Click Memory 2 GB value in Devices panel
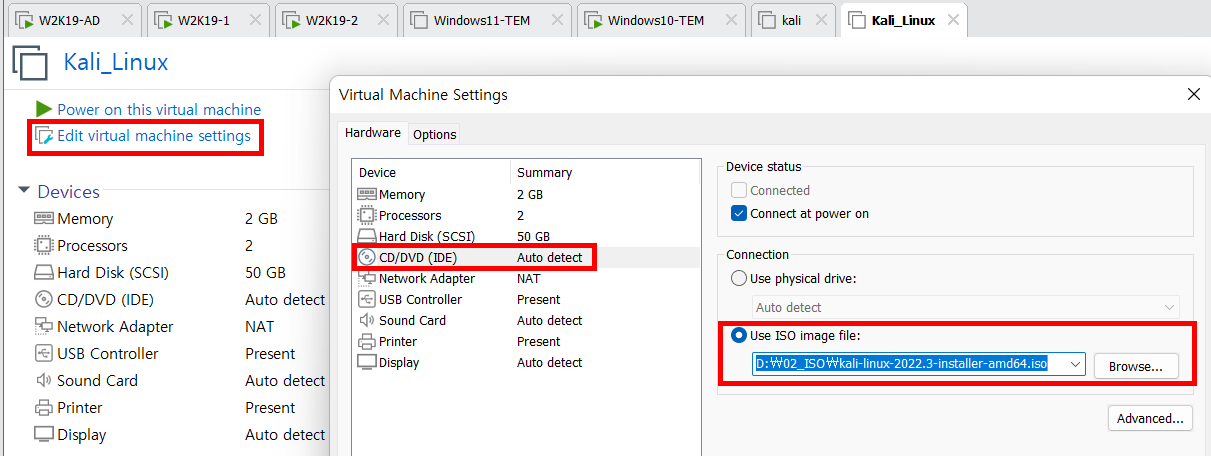Image resolution: width=1211 pixels, height=456 pixels. pos(261,218)
